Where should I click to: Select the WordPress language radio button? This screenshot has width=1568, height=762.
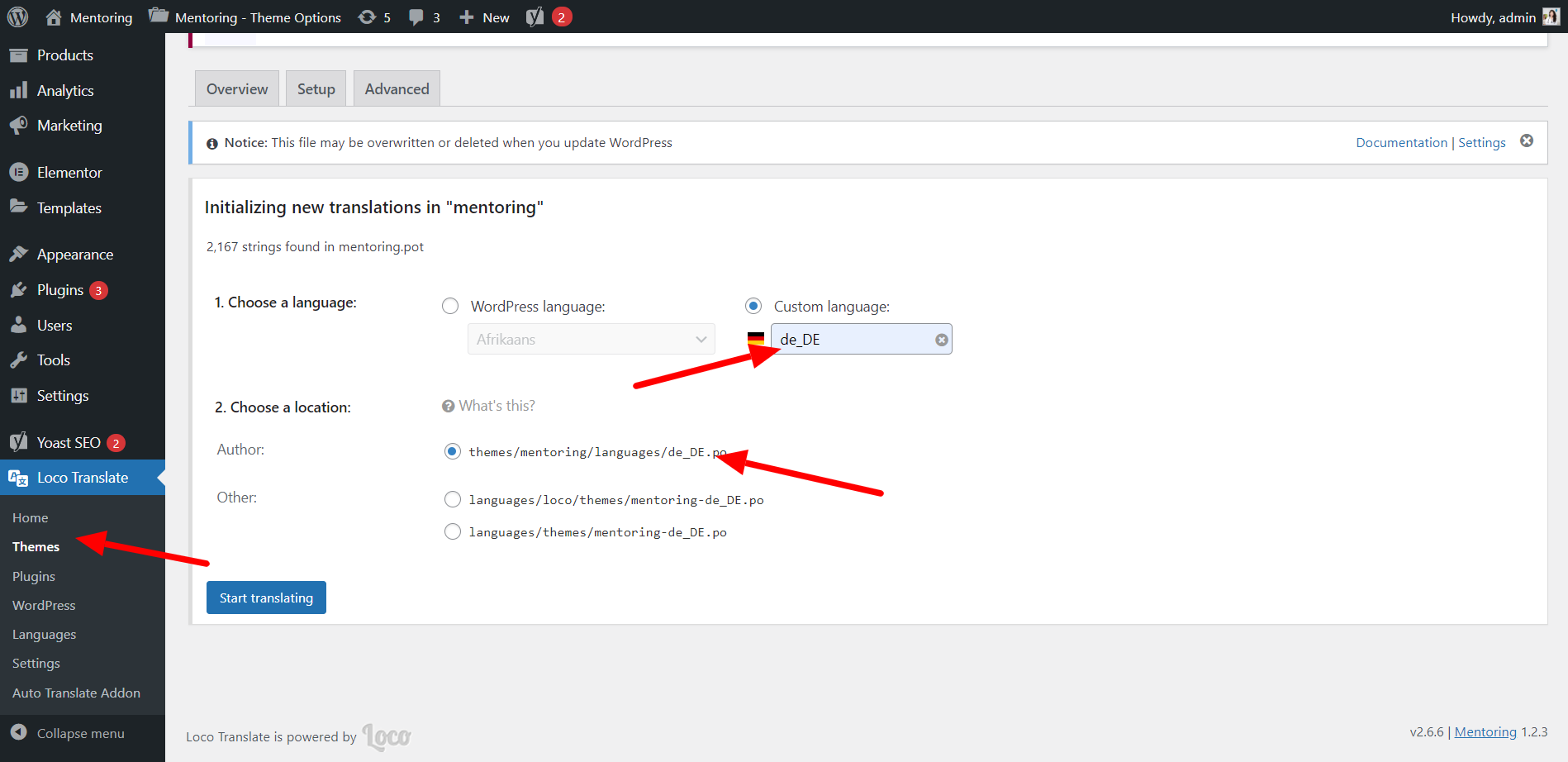coord(450,306)
